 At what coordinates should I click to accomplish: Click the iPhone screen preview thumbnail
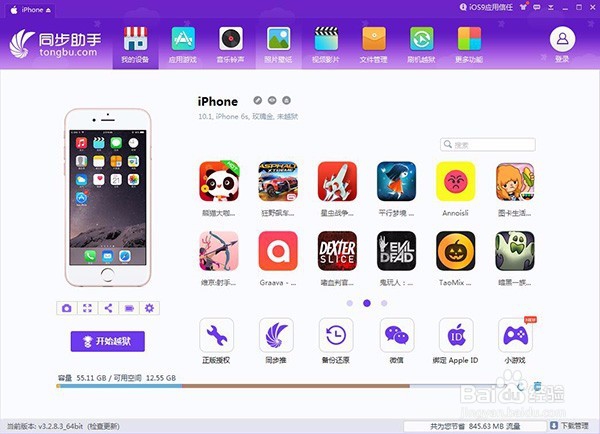108,197
